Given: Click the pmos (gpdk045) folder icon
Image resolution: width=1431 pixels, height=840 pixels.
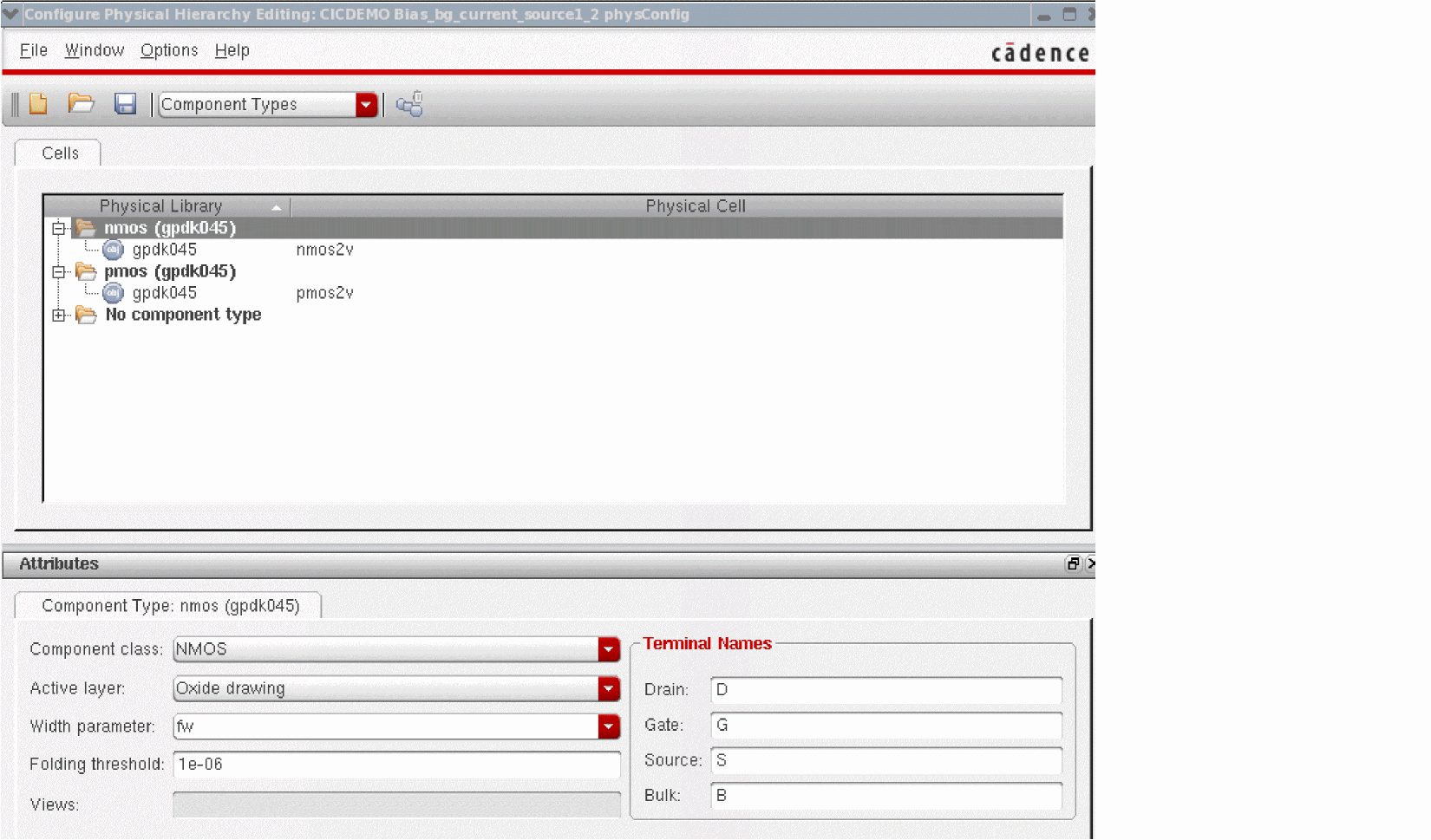Looking at the screenshot, I should click(x=86, y=271).
